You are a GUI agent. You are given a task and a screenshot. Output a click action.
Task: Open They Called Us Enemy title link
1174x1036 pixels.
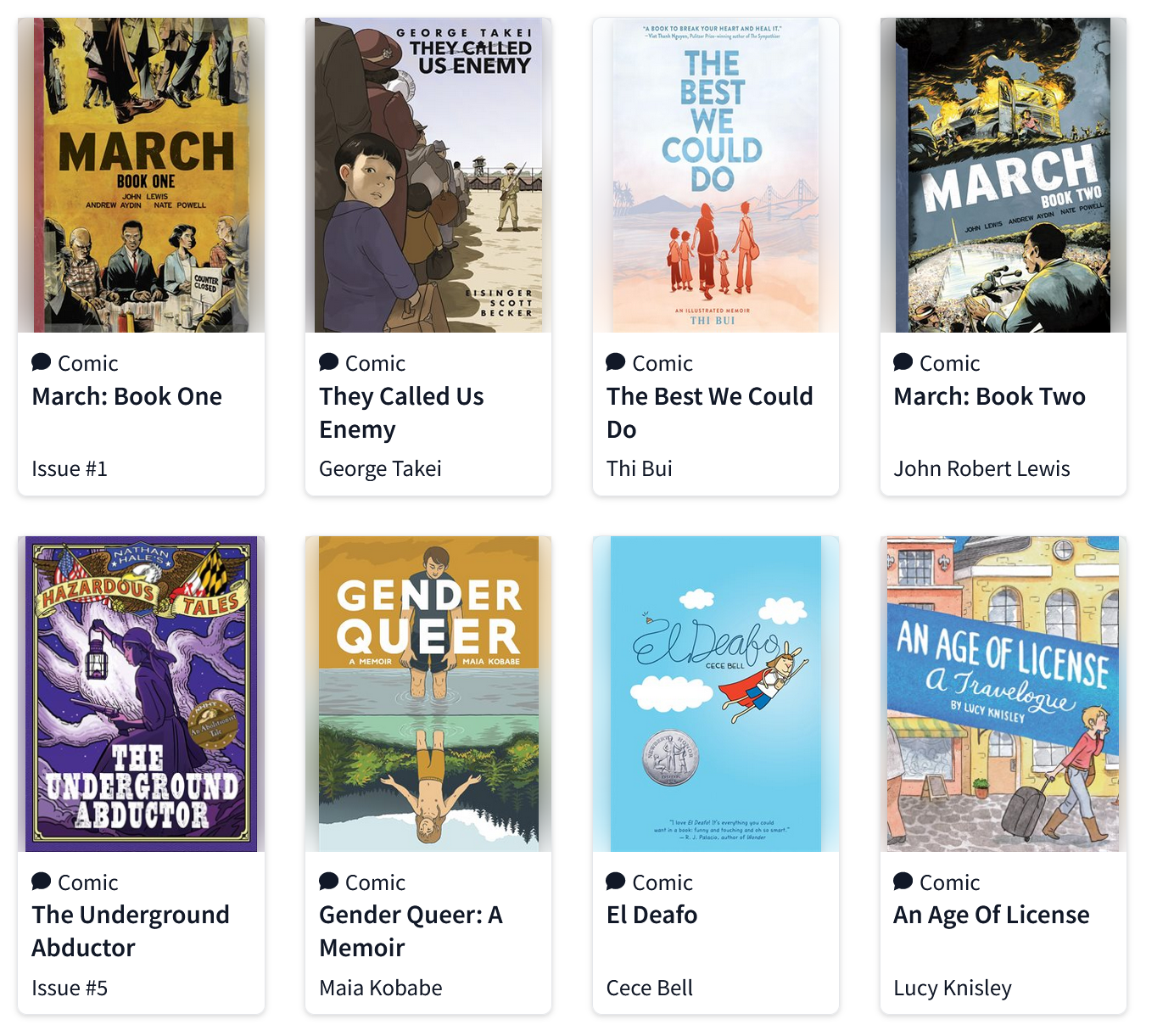coord(401,413)
